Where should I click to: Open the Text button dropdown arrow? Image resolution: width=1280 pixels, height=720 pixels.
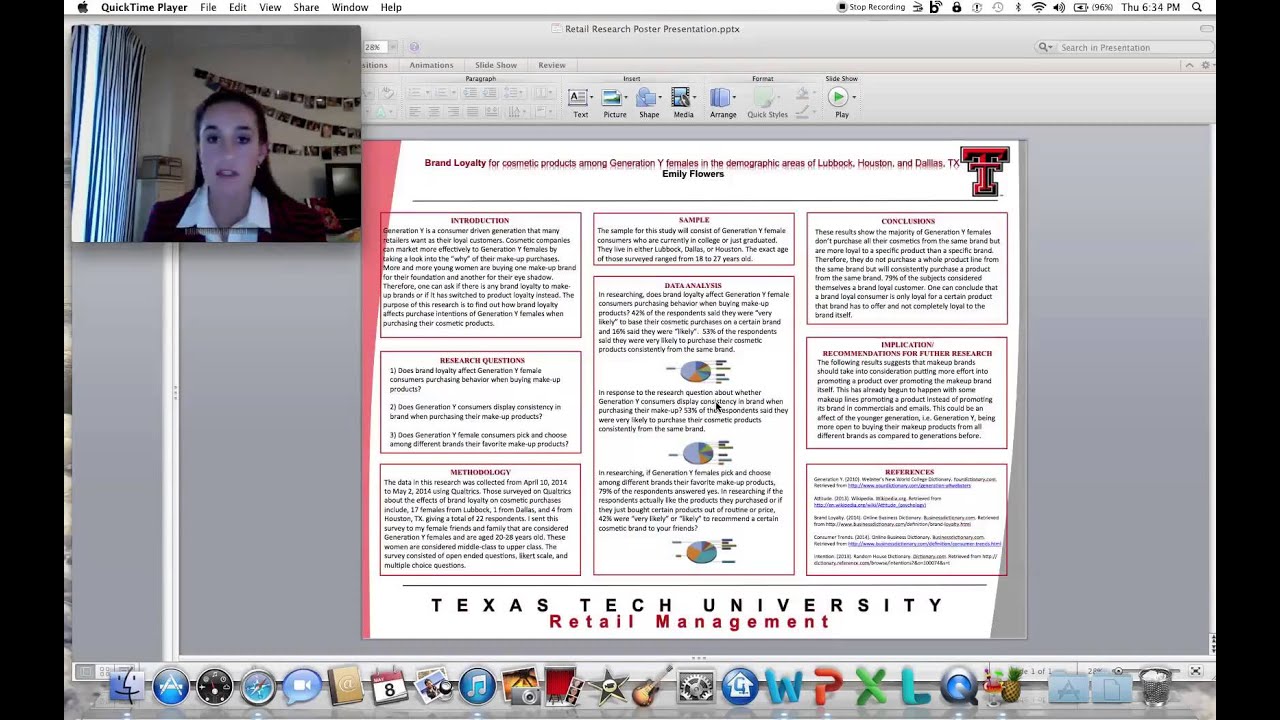[x=592, y=98]
